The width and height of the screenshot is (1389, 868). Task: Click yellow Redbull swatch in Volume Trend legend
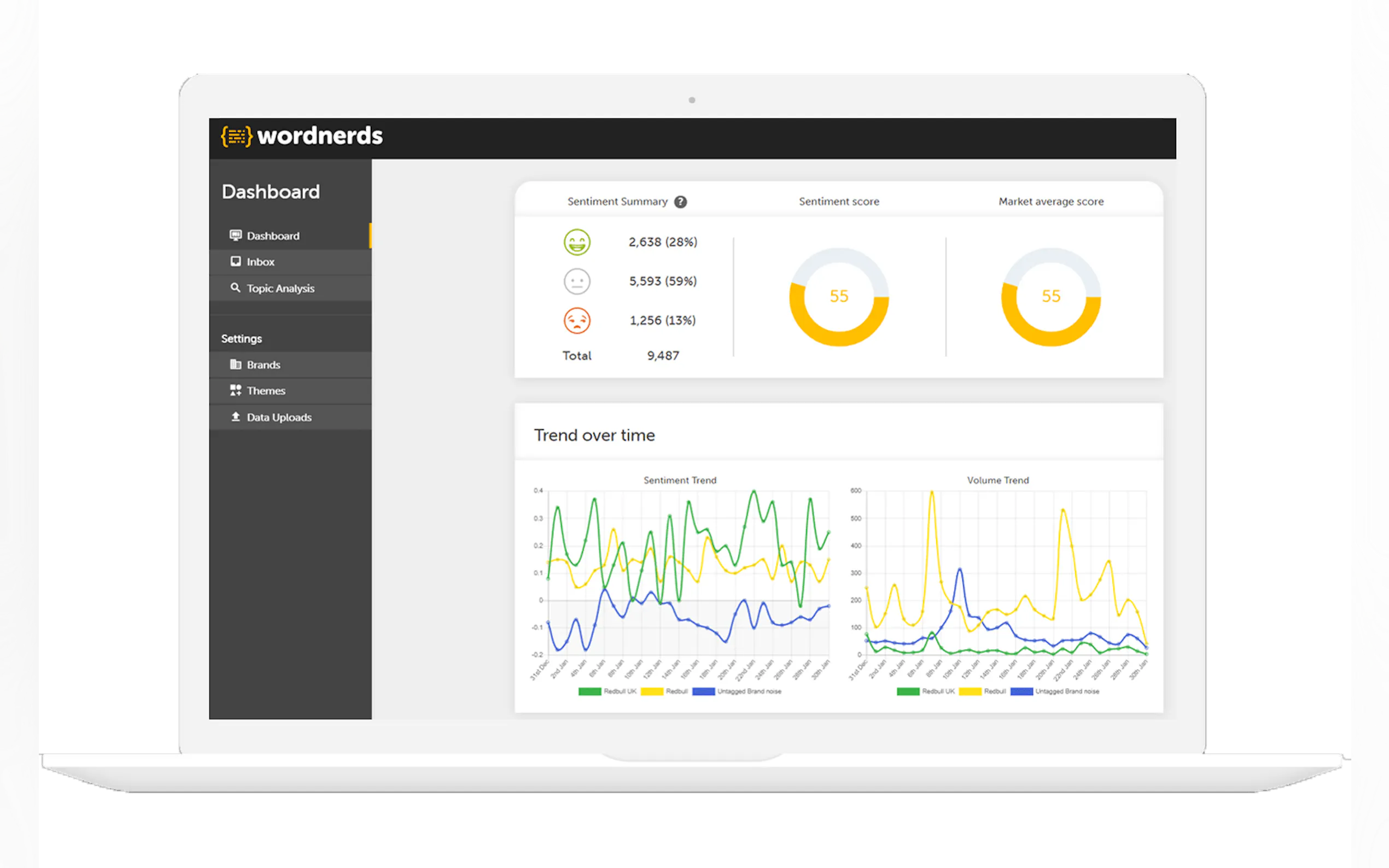coord(970,692)
